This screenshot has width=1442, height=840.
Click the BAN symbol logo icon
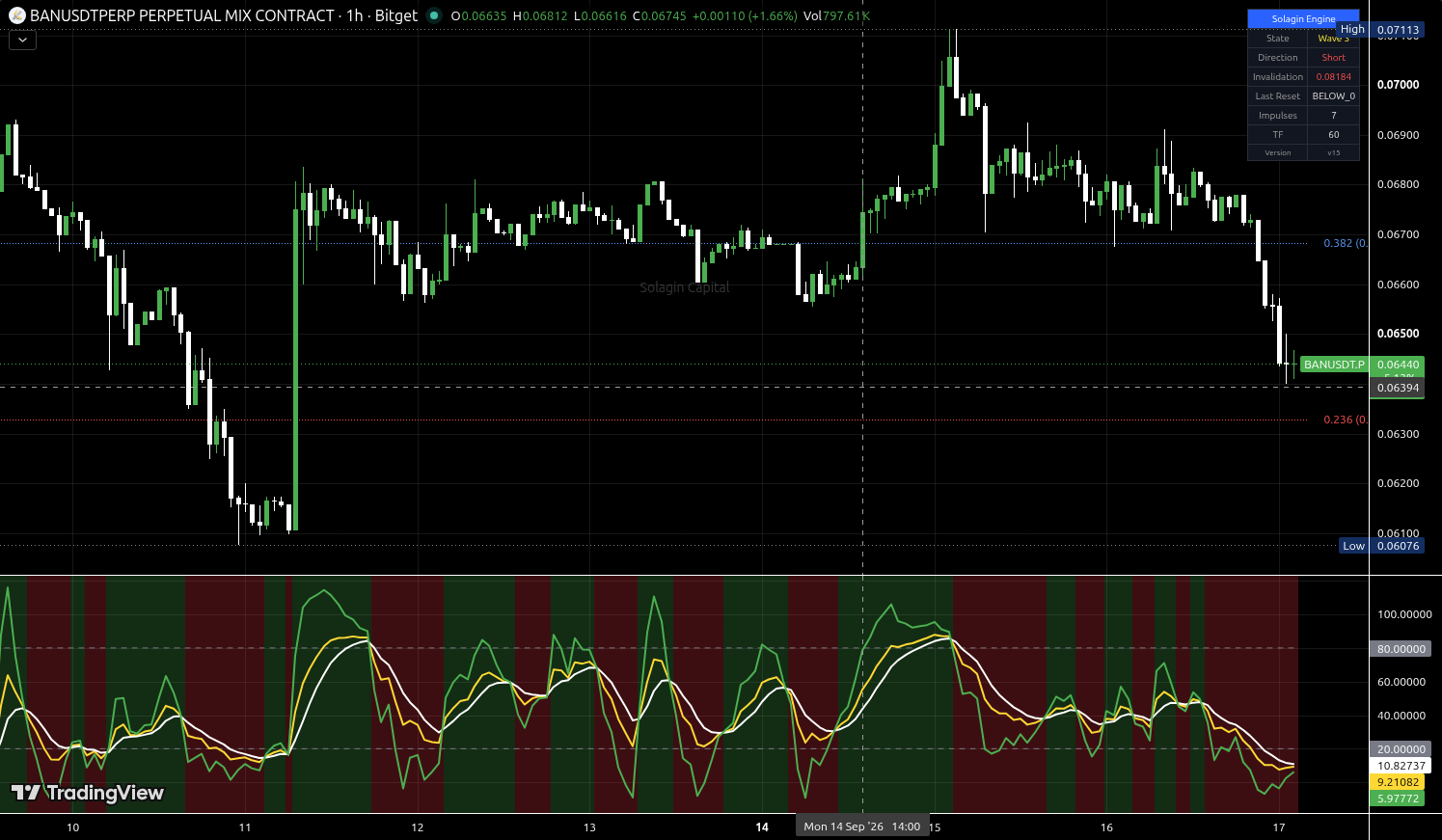pyautogui.click(x=16, y=15)
